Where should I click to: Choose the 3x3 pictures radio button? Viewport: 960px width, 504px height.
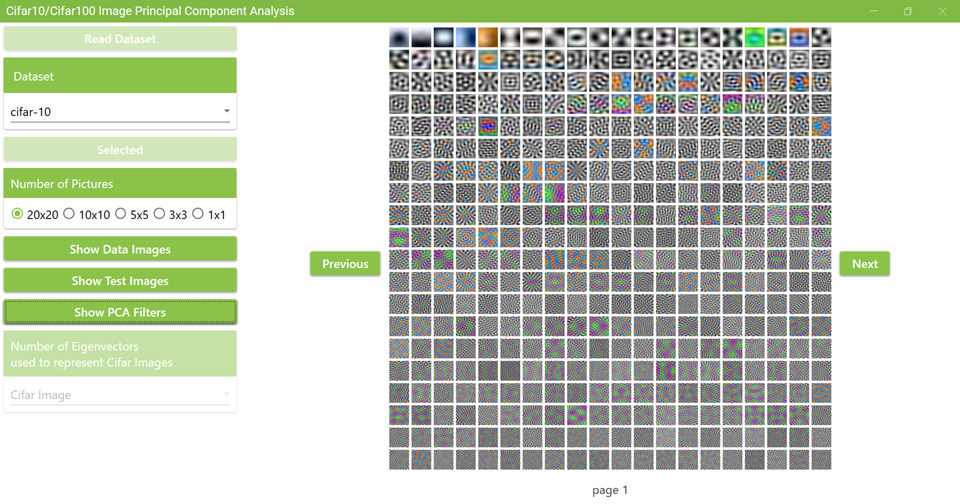tap(159, 214)
